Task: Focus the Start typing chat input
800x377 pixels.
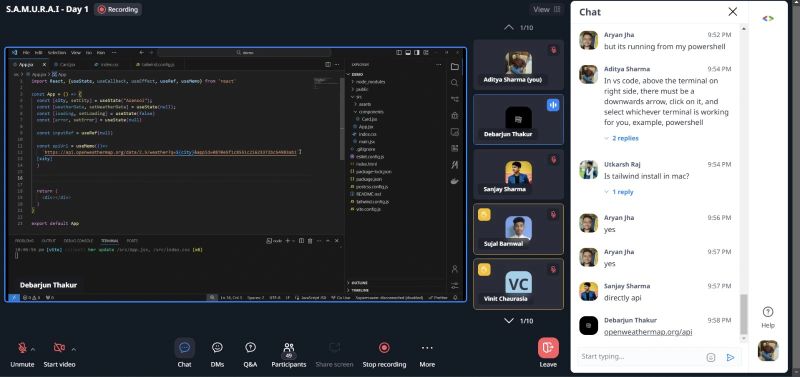Action: click(640, 357)
